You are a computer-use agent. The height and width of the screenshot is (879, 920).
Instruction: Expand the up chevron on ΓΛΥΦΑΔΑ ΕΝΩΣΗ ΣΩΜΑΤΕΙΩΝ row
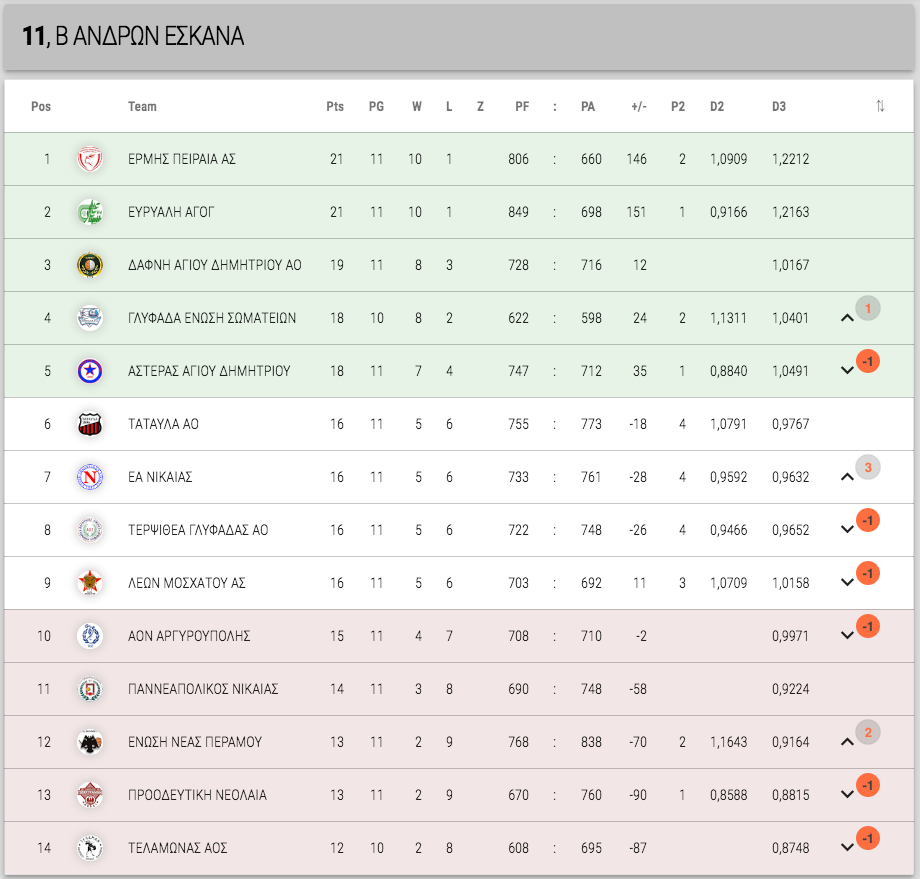(x=847, y=318)
